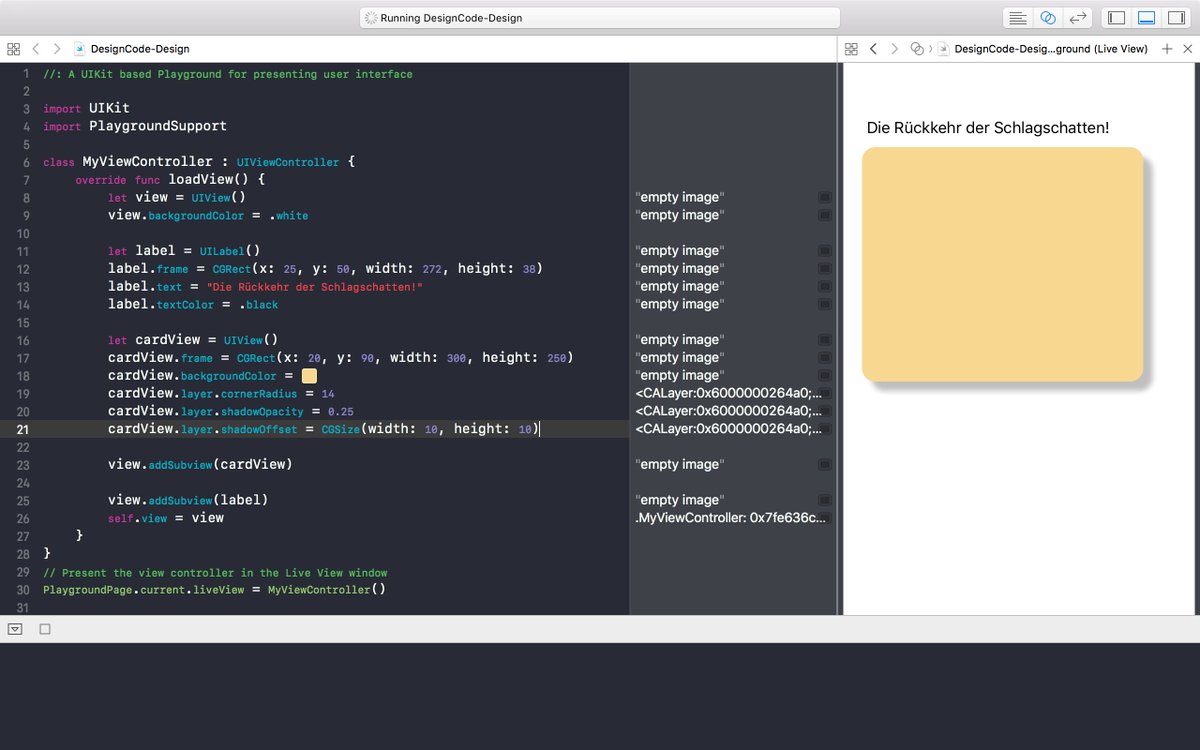The width and height of the screenshot is (1200, 750).
Task: Quick Look result for let label line
Action: pos(824,251)
